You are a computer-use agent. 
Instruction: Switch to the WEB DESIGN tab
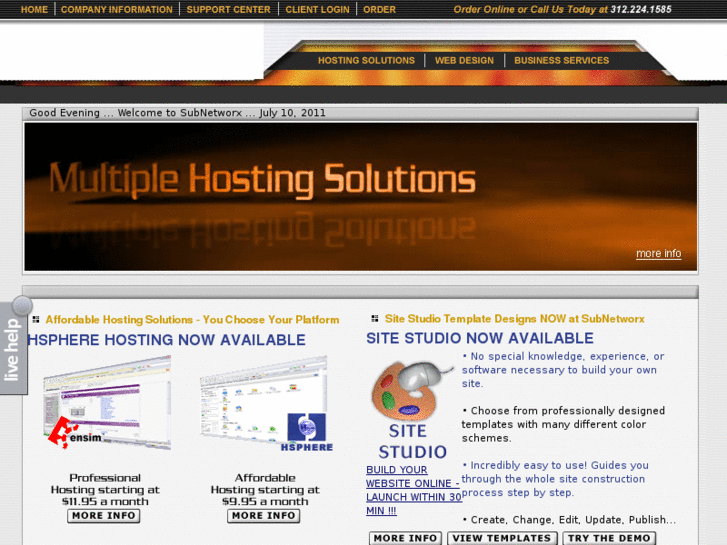464,60
